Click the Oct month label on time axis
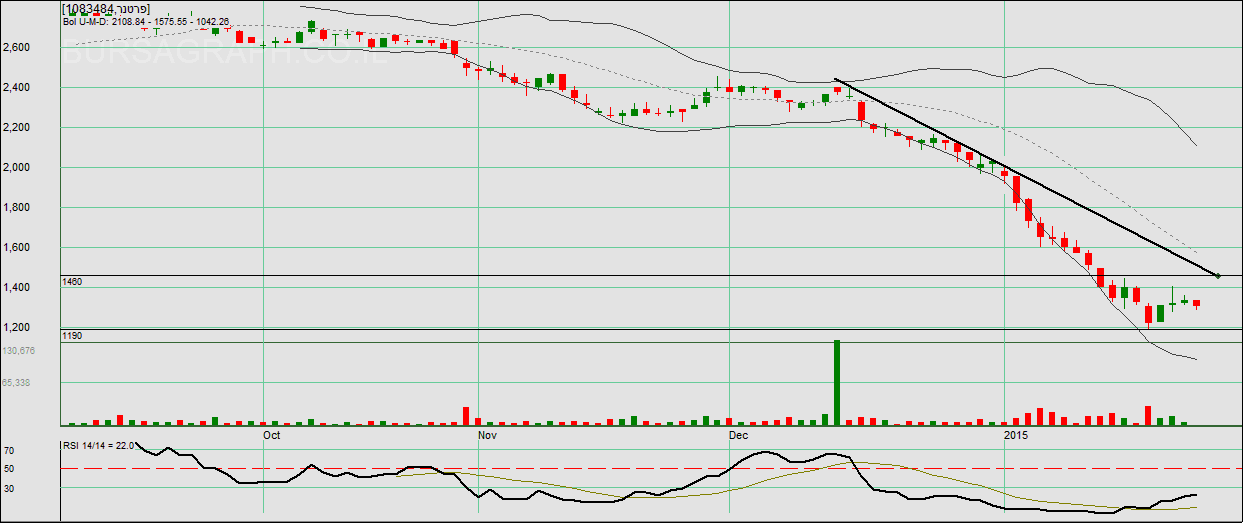The width and height of the screenshot is (1243, 523). [x=271, y=436]
